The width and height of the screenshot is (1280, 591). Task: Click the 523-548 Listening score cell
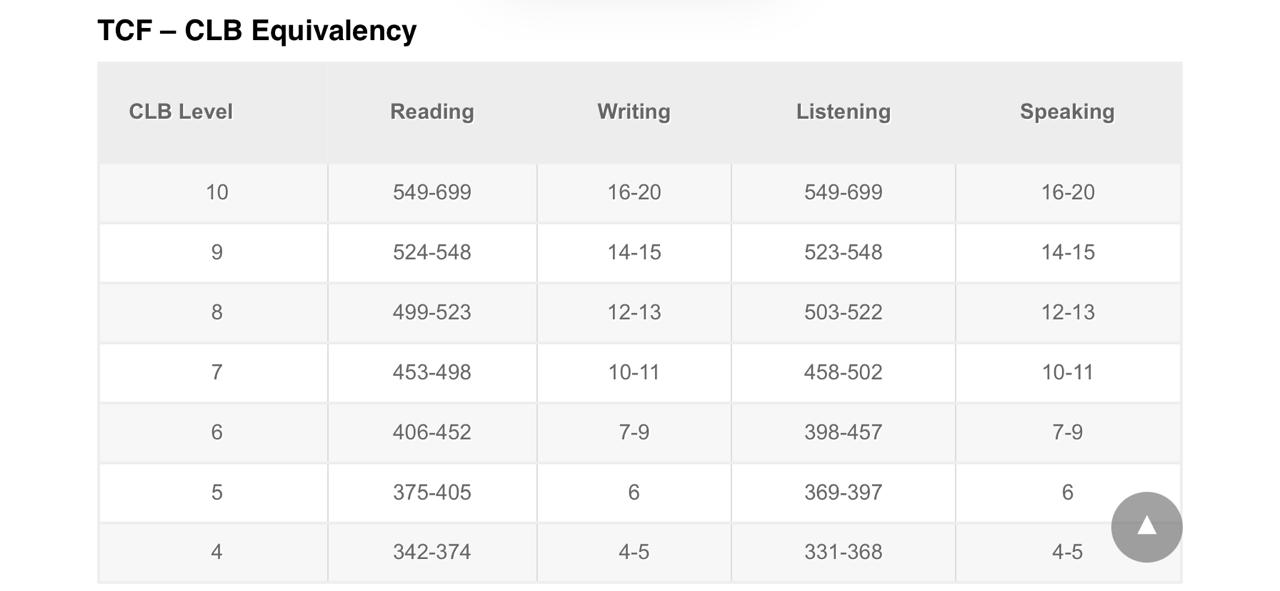click(843, 251)
